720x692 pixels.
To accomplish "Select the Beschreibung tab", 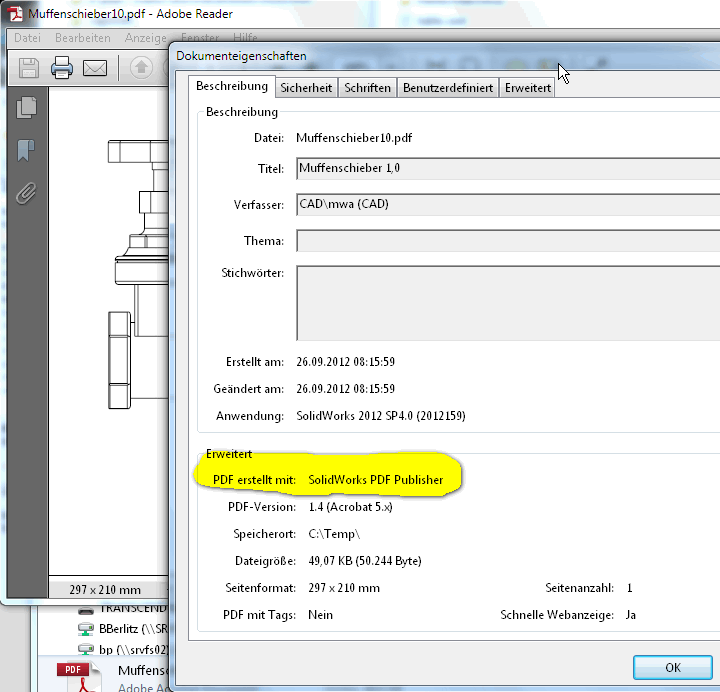I will tap(232, 86).
